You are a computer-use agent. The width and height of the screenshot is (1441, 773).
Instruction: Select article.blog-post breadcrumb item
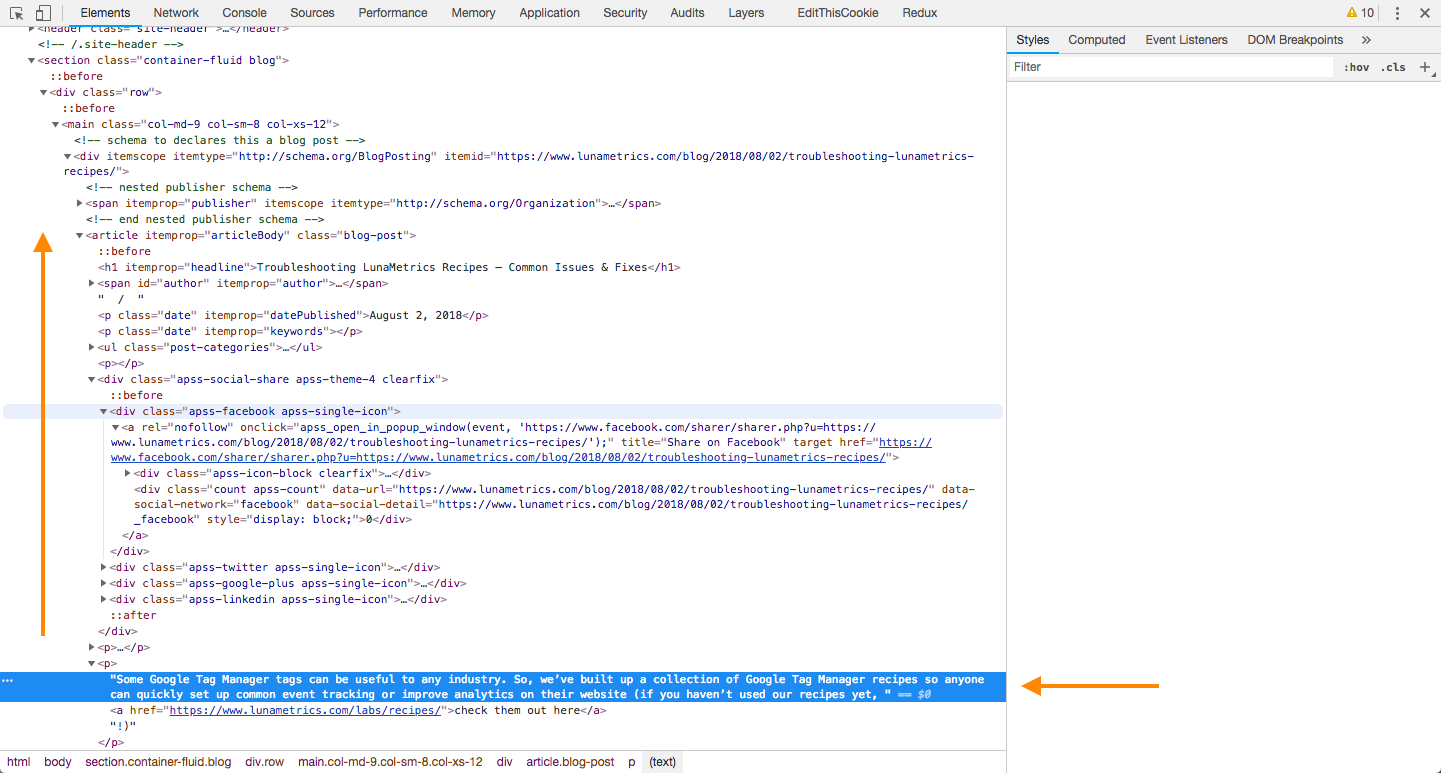(570, 762)
